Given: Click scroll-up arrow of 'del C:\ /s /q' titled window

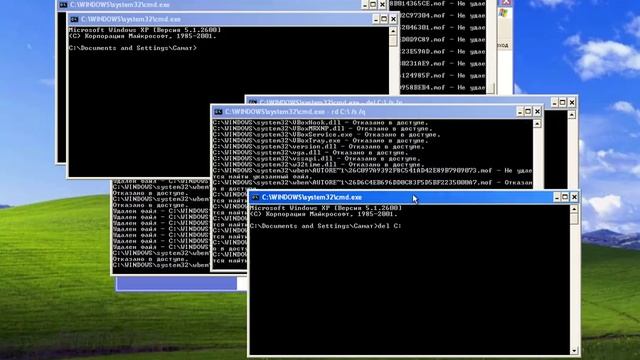Looking at the screenshot, I should [571, 115].
